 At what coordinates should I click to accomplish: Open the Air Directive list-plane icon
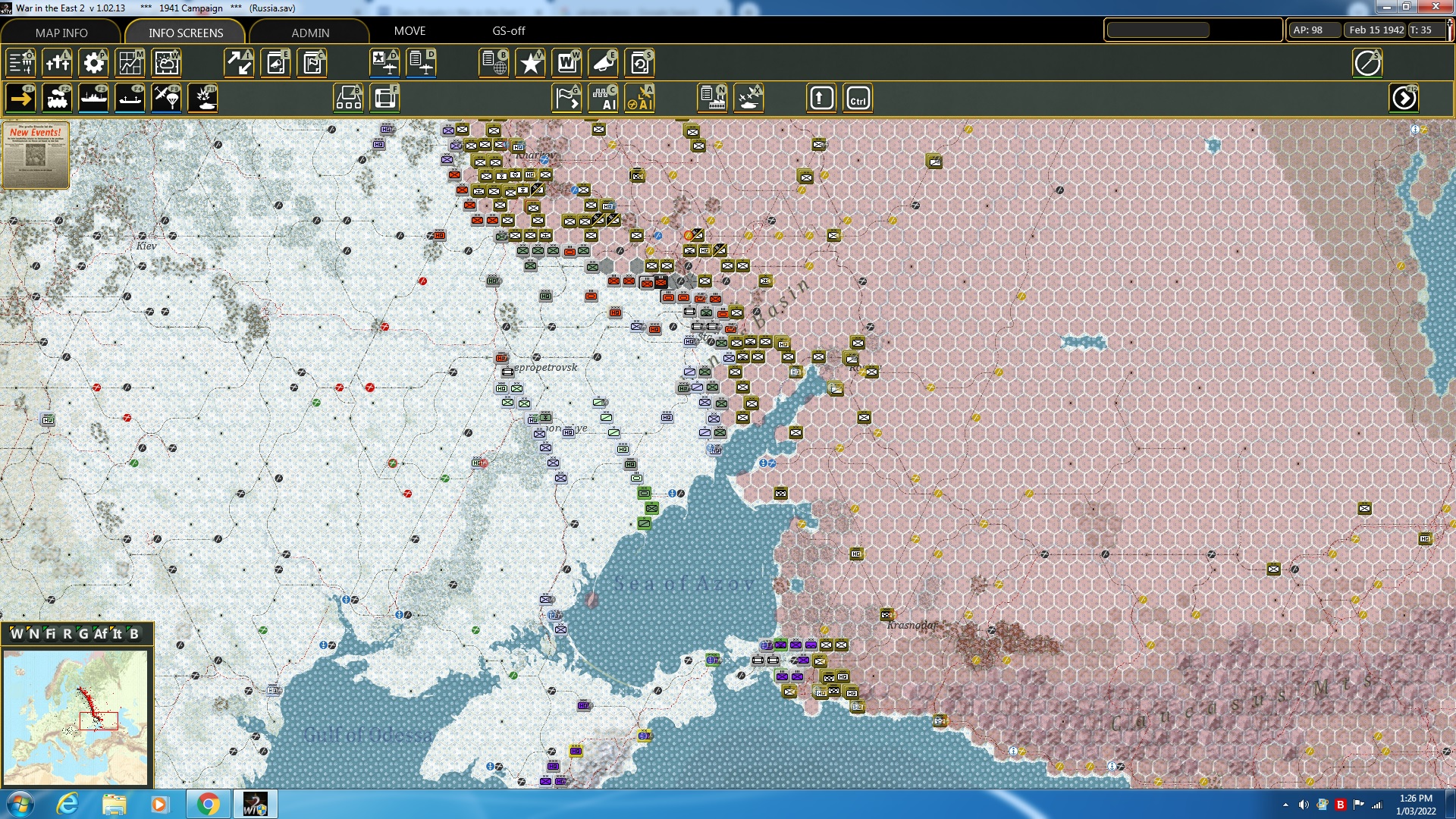click(x=422, y=63)
